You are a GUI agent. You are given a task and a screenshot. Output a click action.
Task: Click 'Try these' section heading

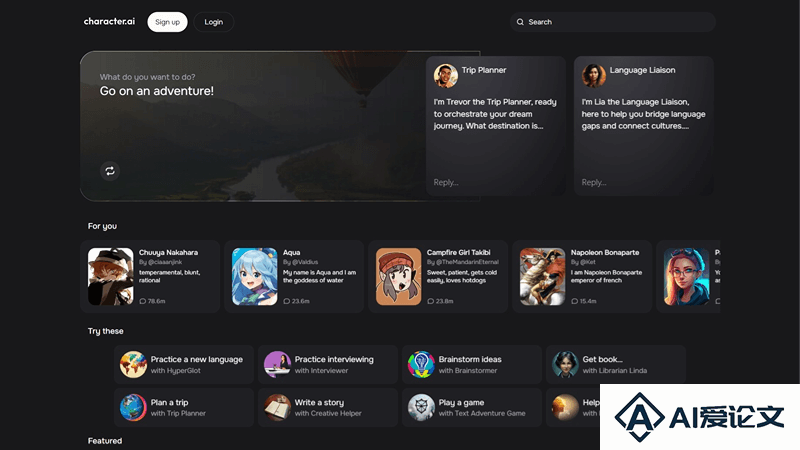click(106, 331)
